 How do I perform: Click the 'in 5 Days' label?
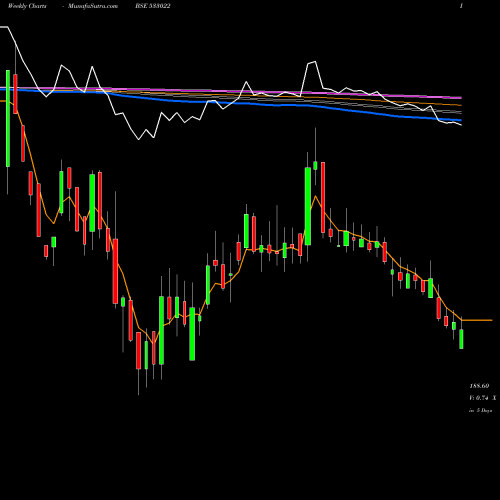pos(480,410)
